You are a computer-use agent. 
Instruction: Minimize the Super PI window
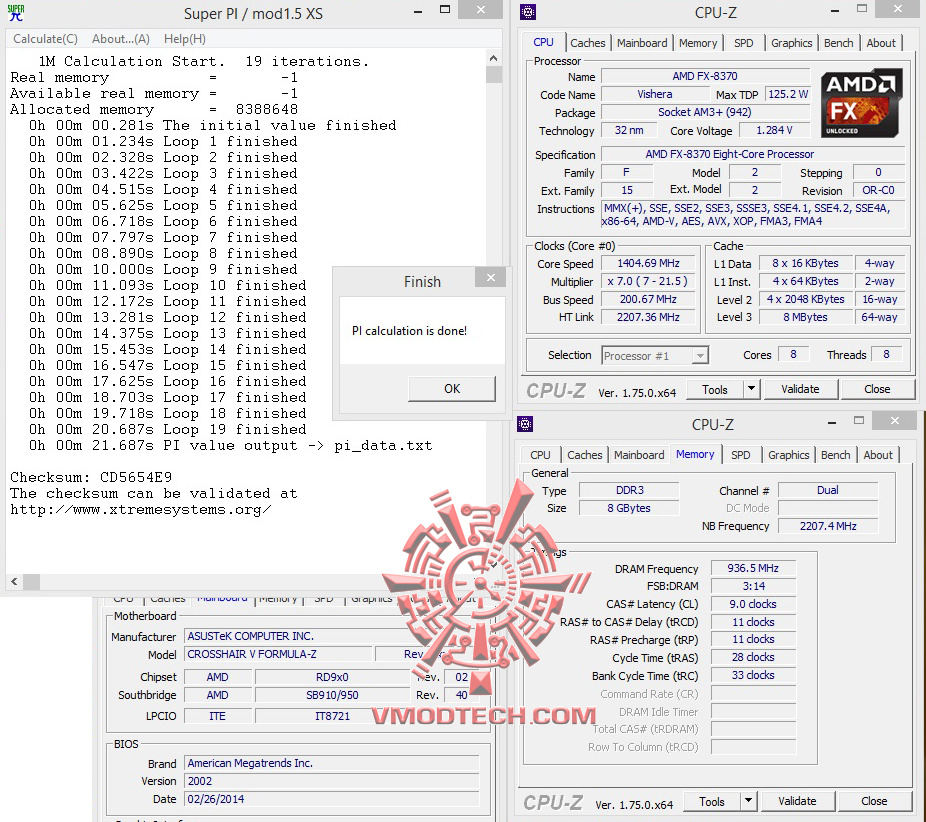(418, 12)
